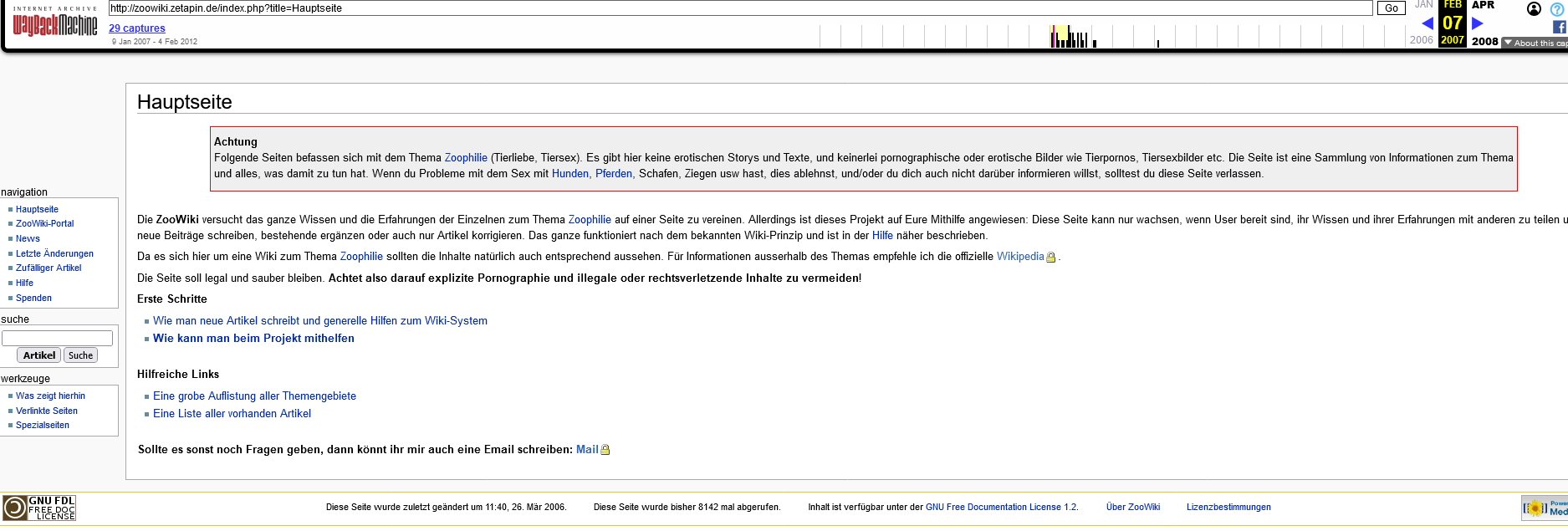Viewport: 1568px width, 531px height.
Task: Expand the About this capture dropdown
Action: [x=1535, y=43]
